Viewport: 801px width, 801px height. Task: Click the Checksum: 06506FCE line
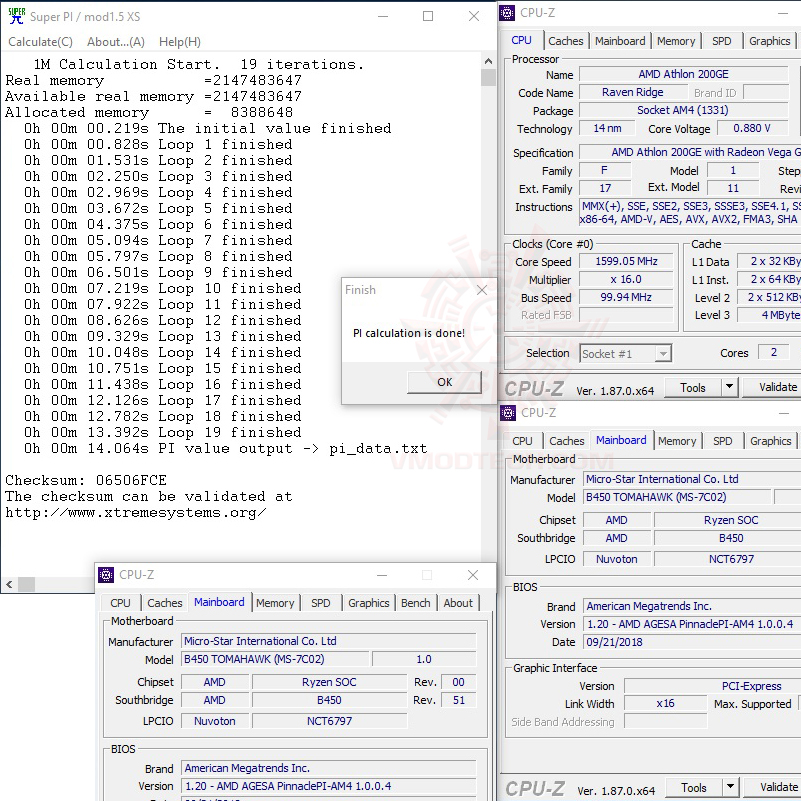pyautogui.click(x=86, y=480)
